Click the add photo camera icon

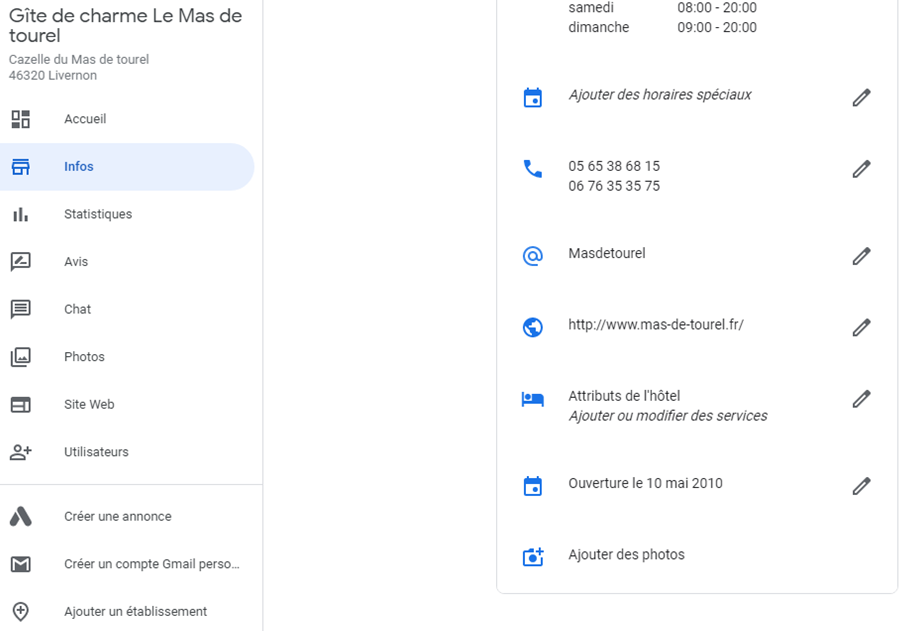click(x=533, y=556)
